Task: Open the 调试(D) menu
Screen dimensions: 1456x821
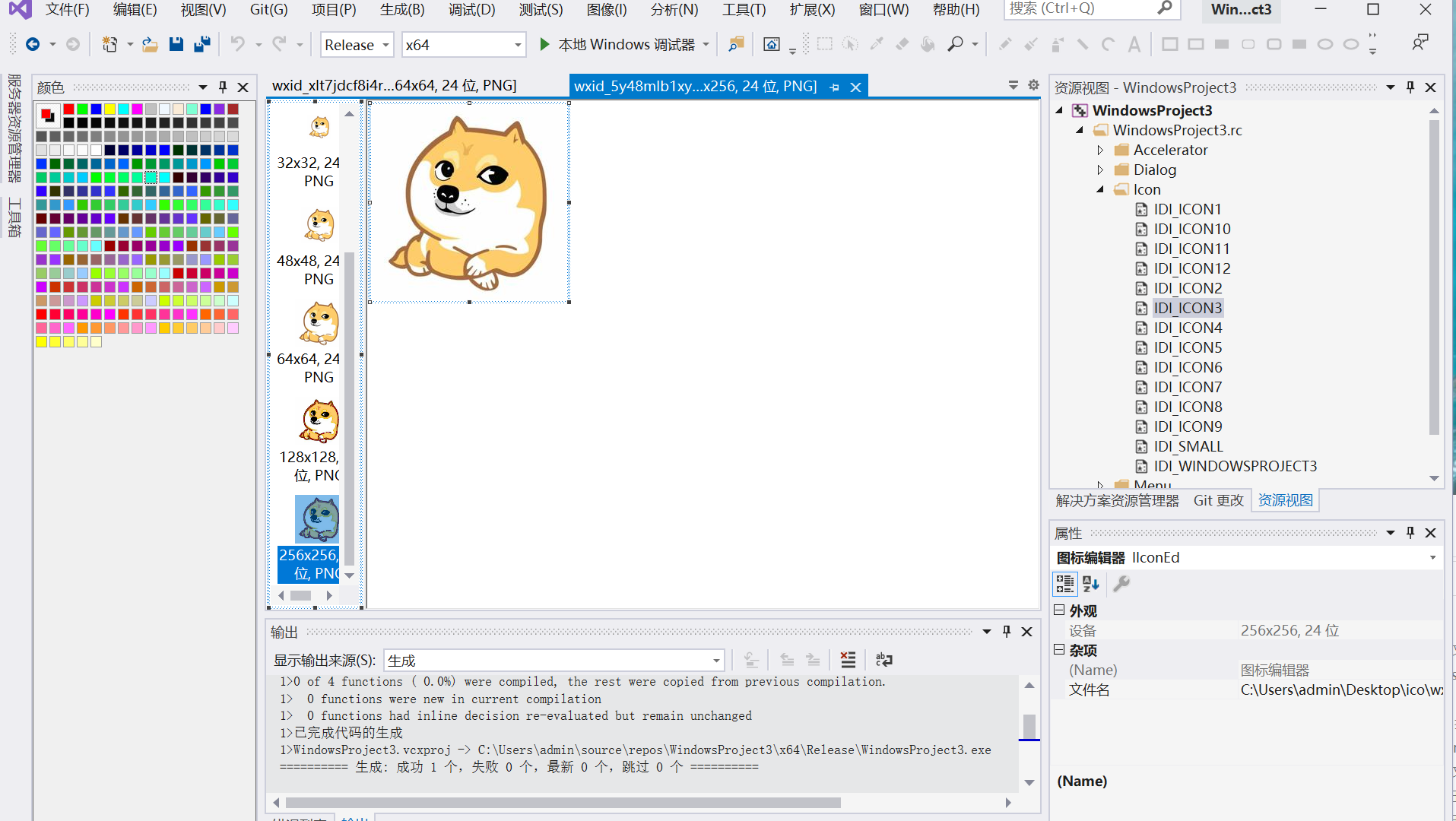Action: (x=471, y=10)
